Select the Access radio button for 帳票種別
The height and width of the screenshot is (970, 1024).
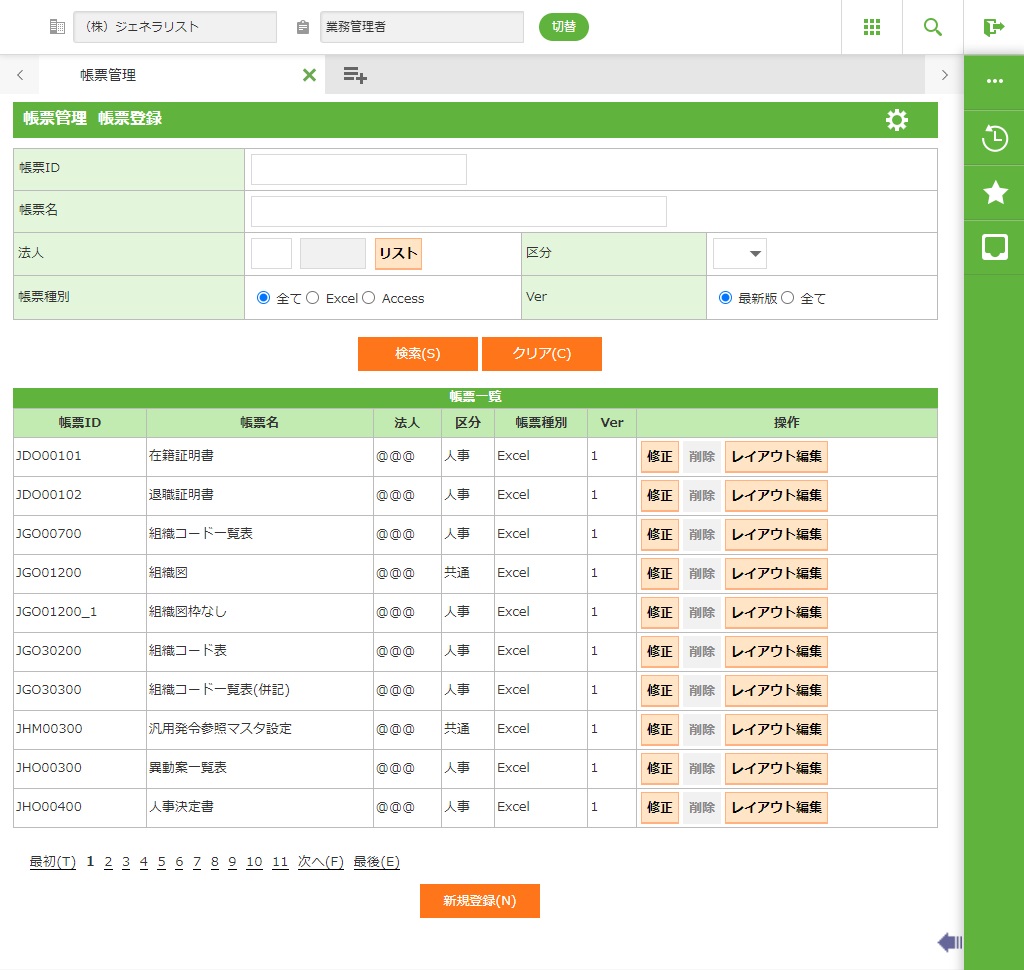pos(369,298)
